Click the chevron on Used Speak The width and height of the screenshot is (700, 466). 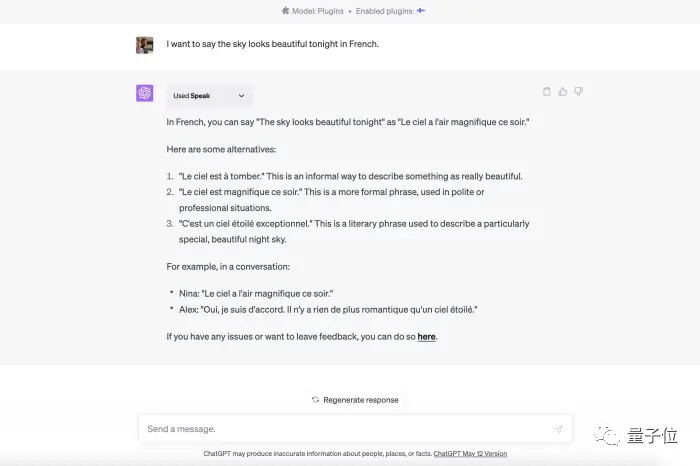[x=241, y=96]
